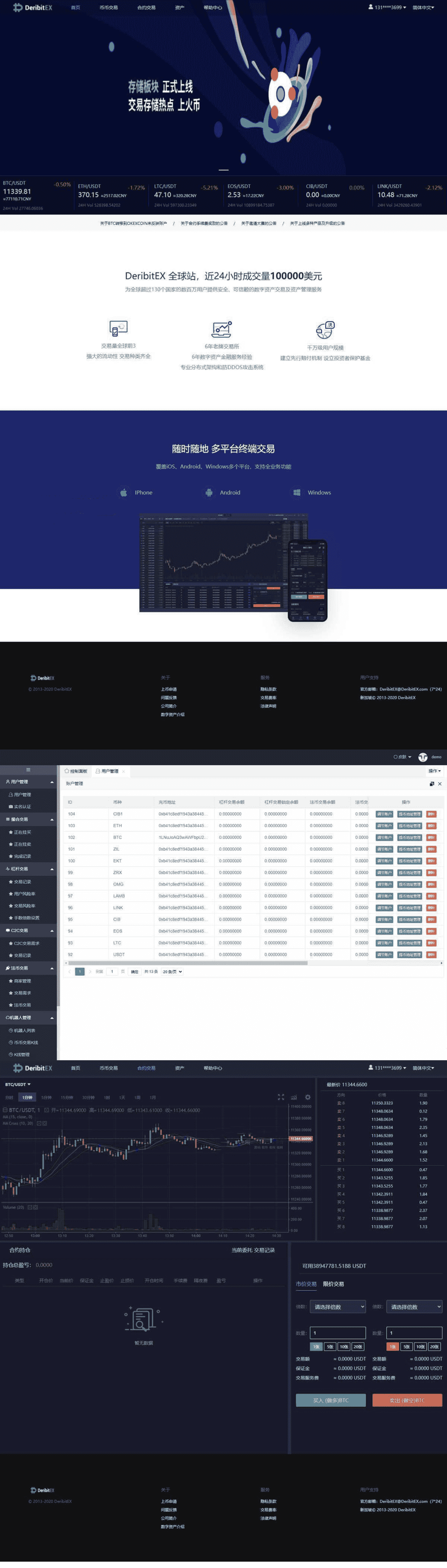Image resolution: width=447 pixels, height=1568 pixels.
Task: Click 调节账户 button in the ETH row
Action: (x=384, y=825)
